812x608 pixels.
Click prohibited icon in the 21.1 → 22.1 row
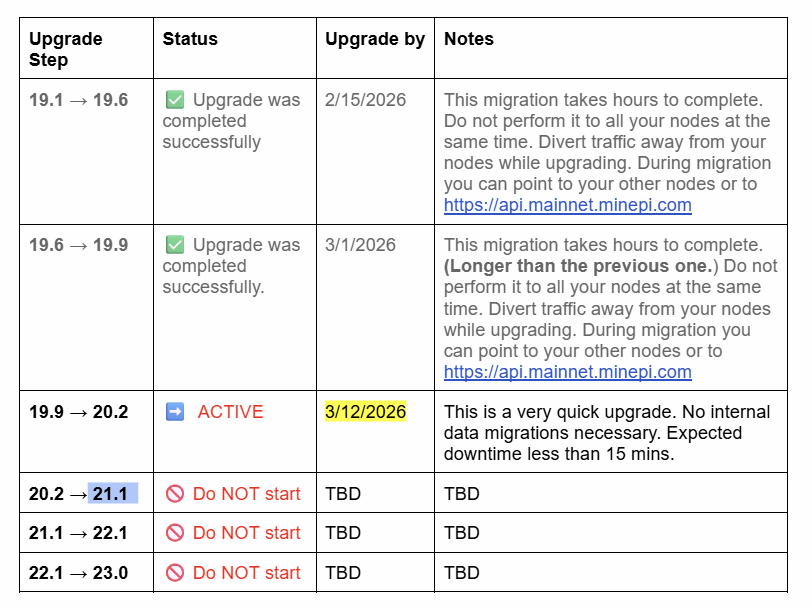point(175,533)
